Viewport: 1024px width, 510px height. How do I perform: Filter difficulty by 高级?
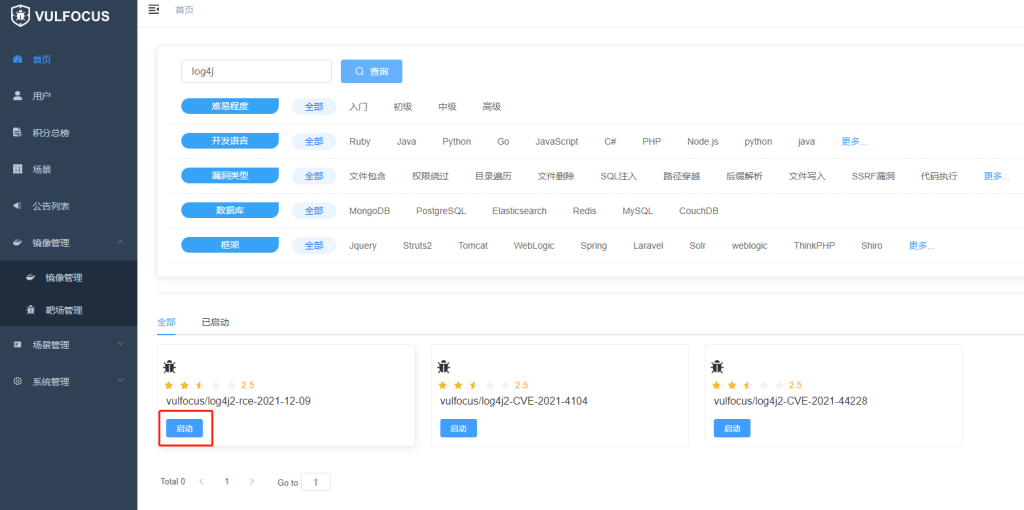(492, 106)
